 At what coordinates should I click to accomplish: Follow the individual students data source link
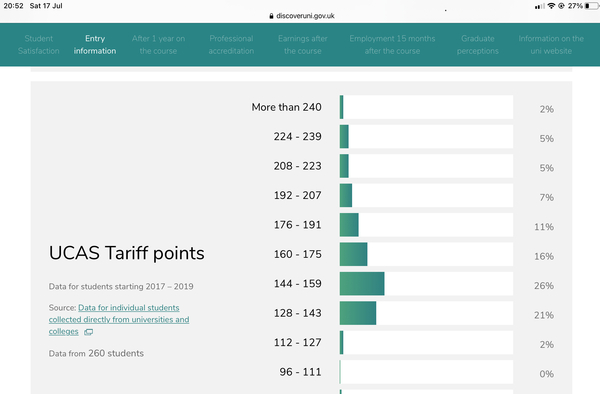click(x=119, y=319)
